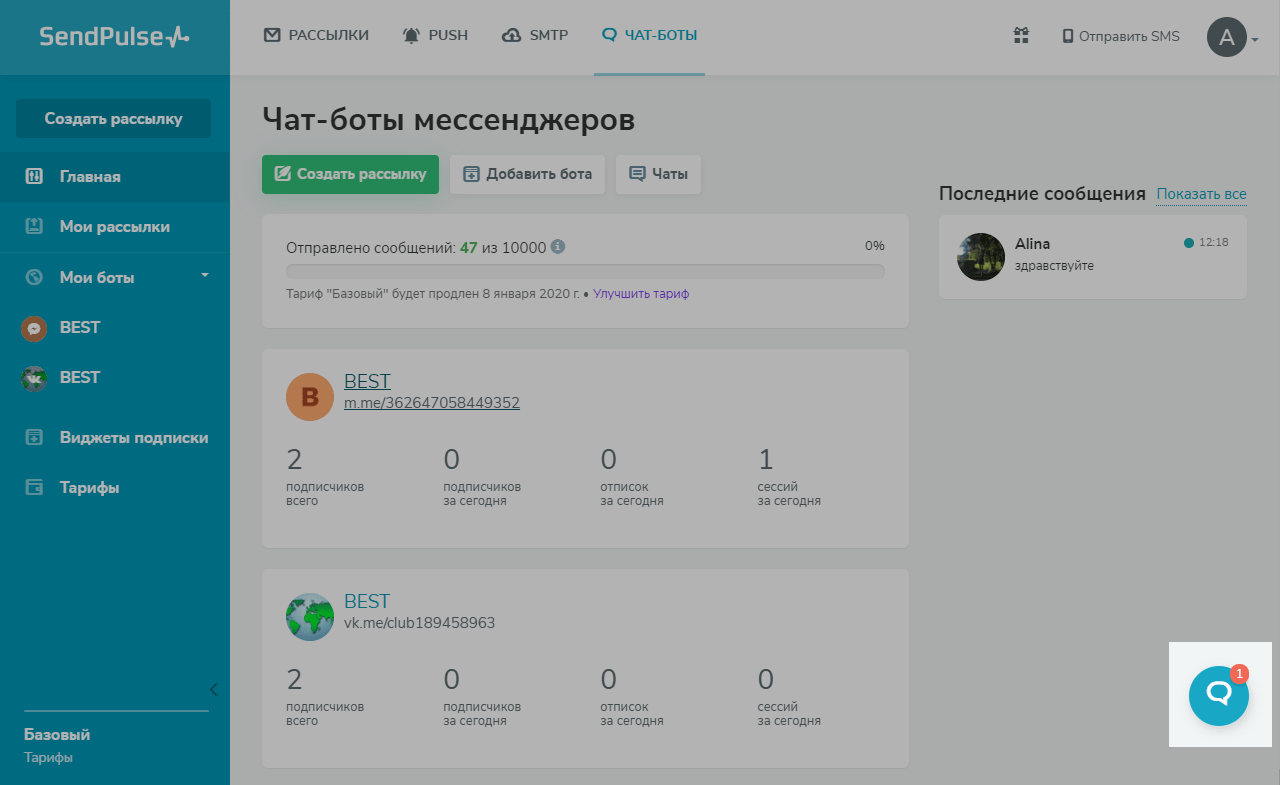1280x785 pixels.
Task: Open the Улучшить тариф link
Action: pyautogui.click(x=641, y=294)
